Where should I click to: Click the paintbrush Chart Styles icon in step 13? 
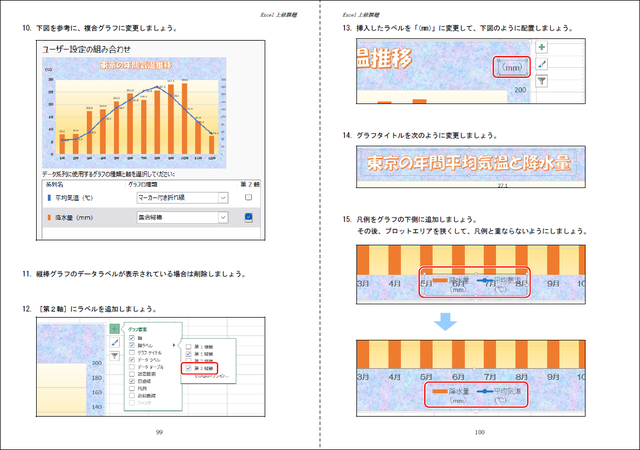[x=541, y=64]
